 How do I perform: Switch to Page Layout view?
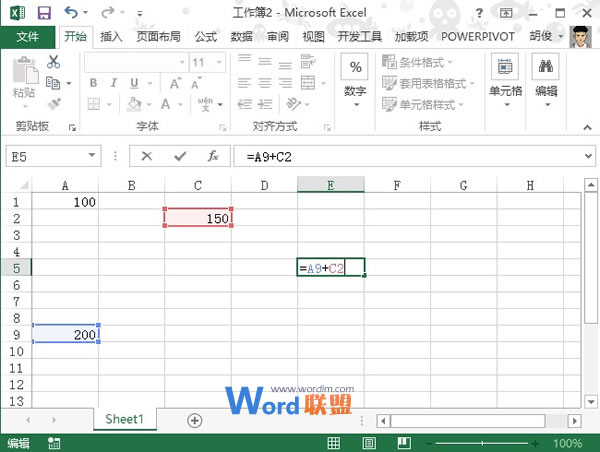[x=369, y=443]
